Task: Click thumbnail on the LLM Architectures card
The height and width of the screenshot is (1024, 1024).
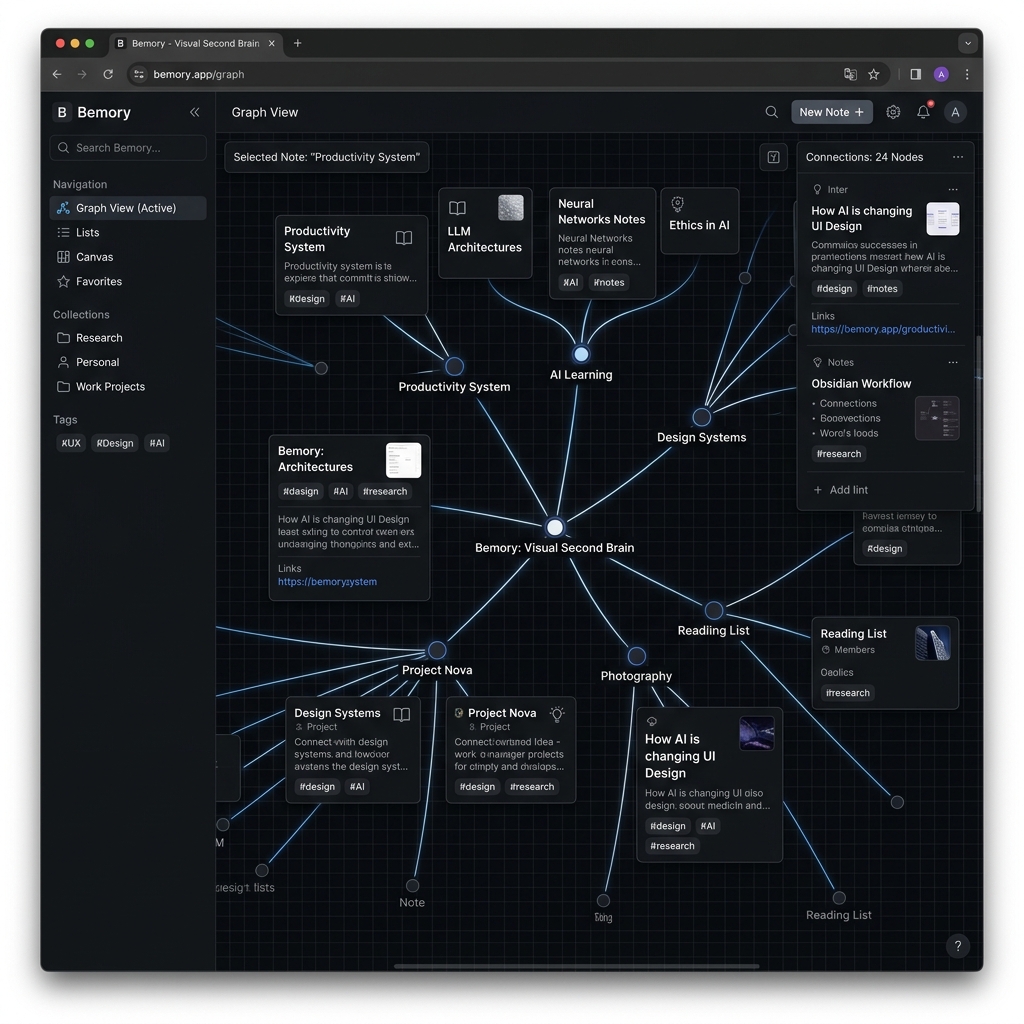Action: pyautogui.click(x=511, y=208)
